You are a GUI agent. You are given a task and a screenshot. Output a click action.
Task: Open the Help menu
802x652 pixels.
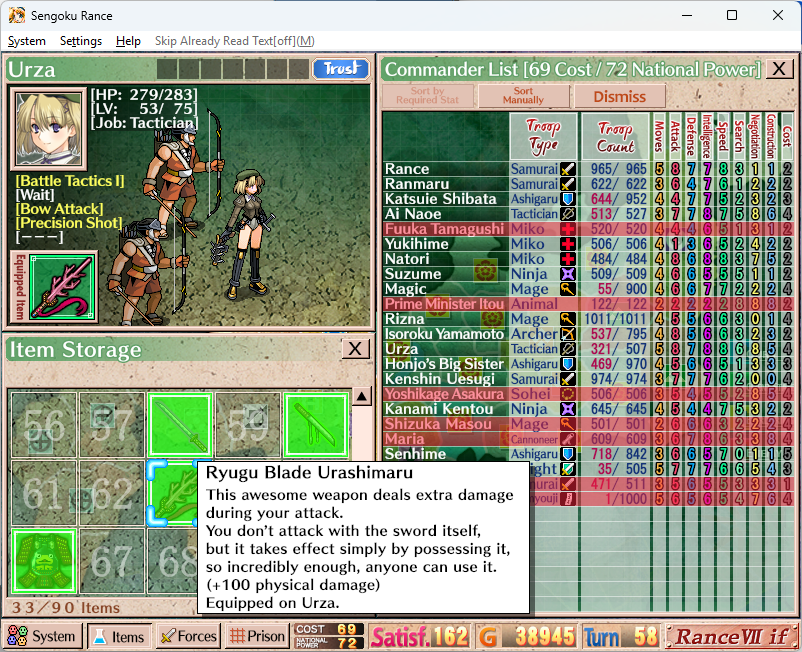coord(128,41)
